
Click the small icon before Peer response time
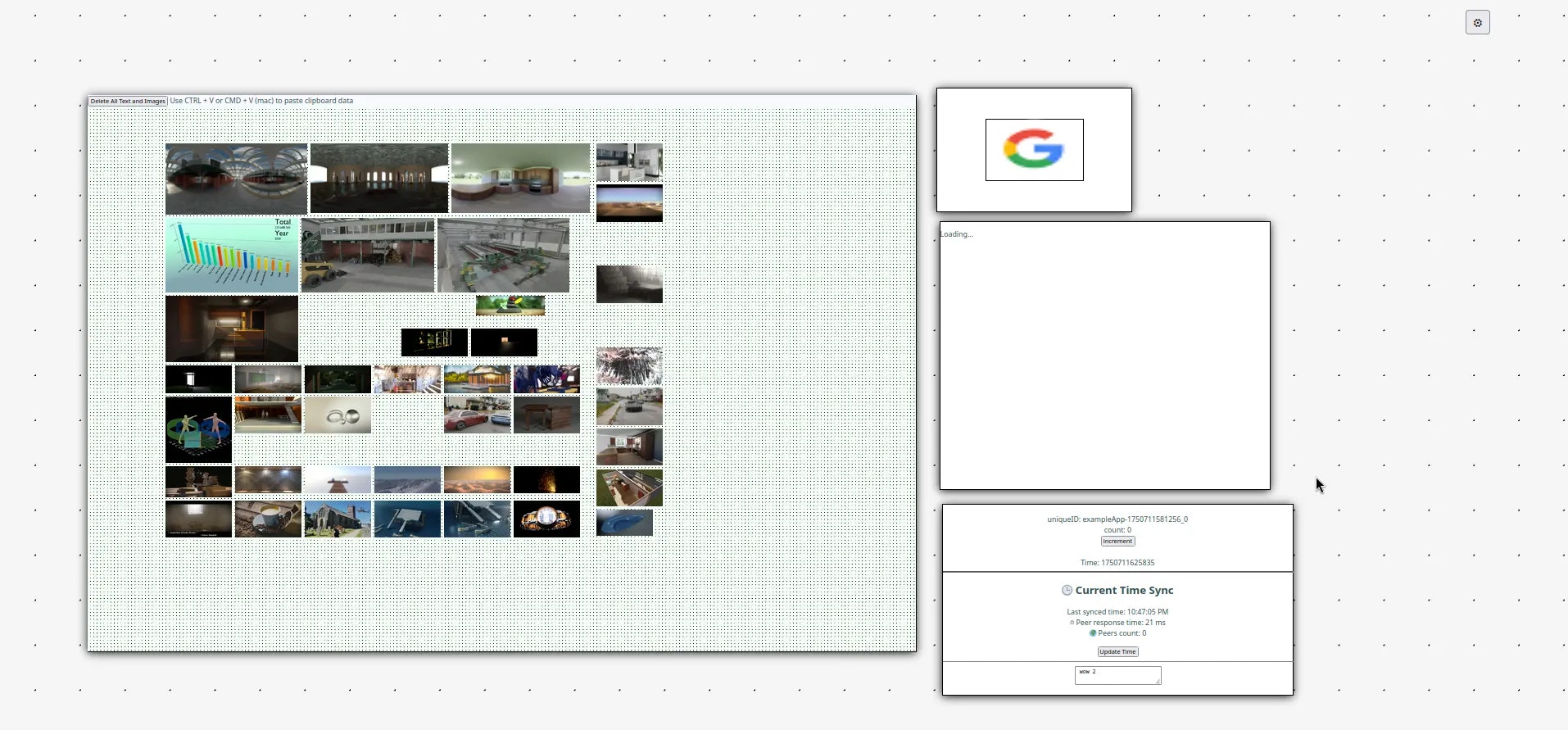[1072, 623]
